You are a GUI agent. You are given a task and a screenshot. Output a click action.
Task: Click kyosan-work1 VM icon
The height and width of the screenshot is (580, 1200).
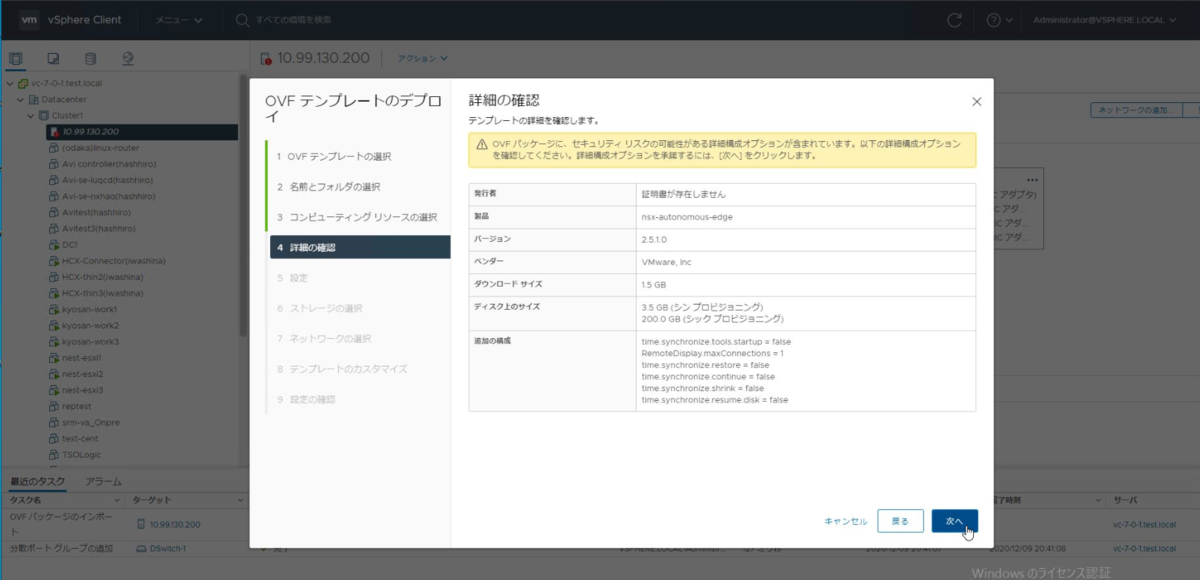[x=54, y=309]
